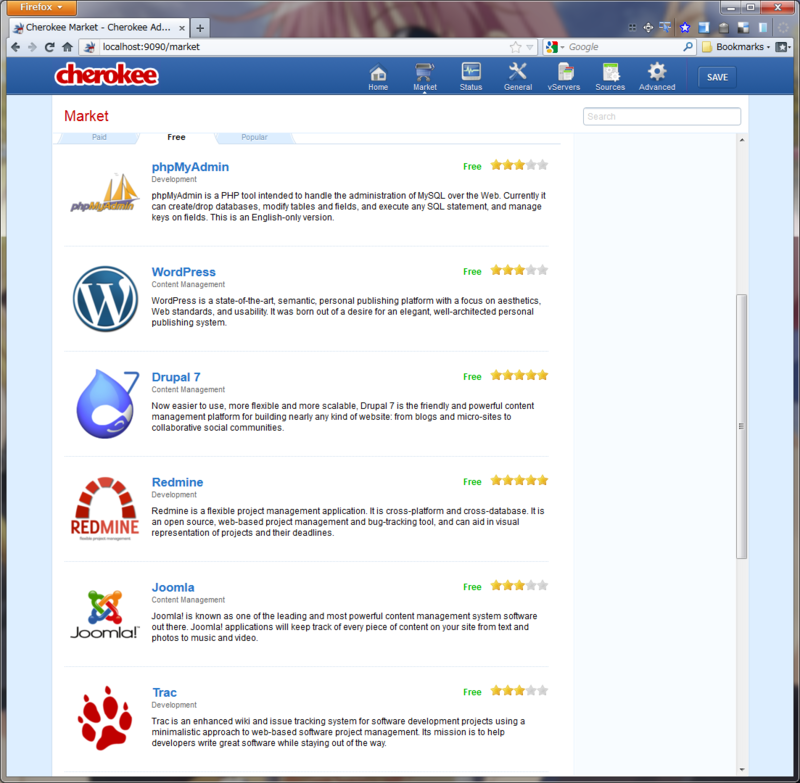Open address bar history dropdown arrow
The height and width of the screenshot is (783, 800).
(530, 47)
